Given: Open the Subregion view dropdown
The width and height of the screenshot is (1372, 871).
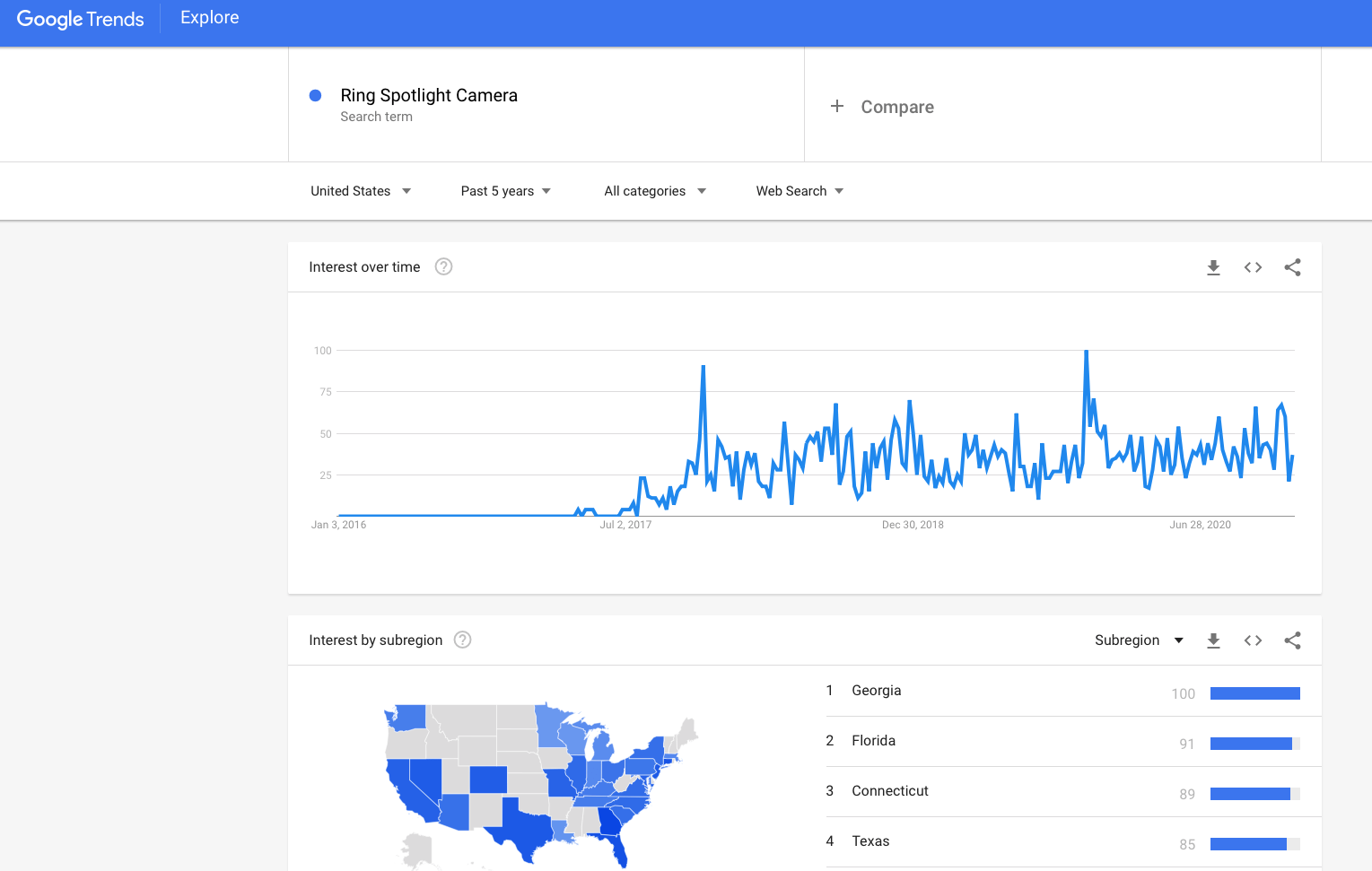Looking at the screenshot, I should coord(1140,640).
